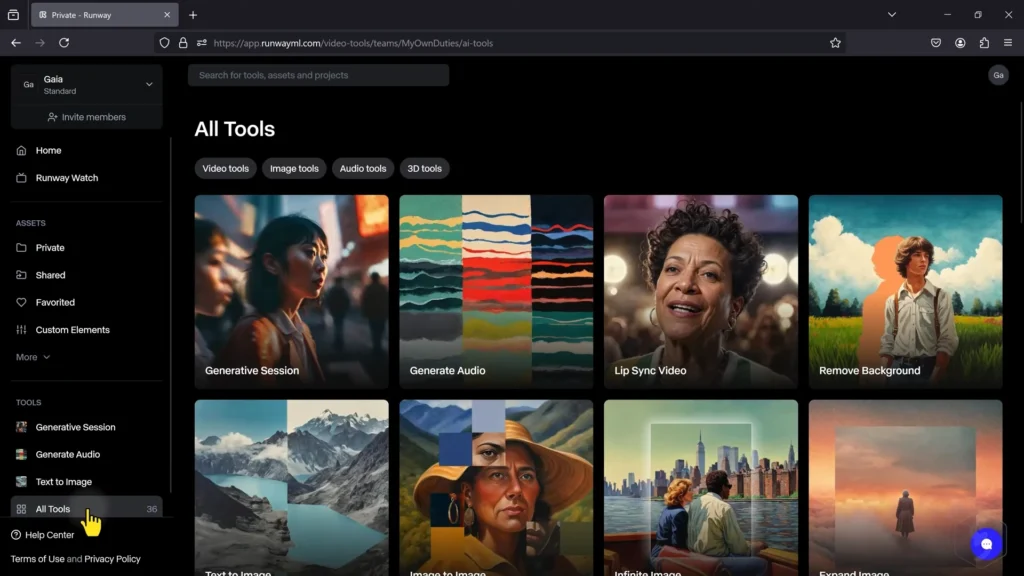The image size is (1024, 576).
Task: Go to Runway Watch page
Action: pos(67,178)
